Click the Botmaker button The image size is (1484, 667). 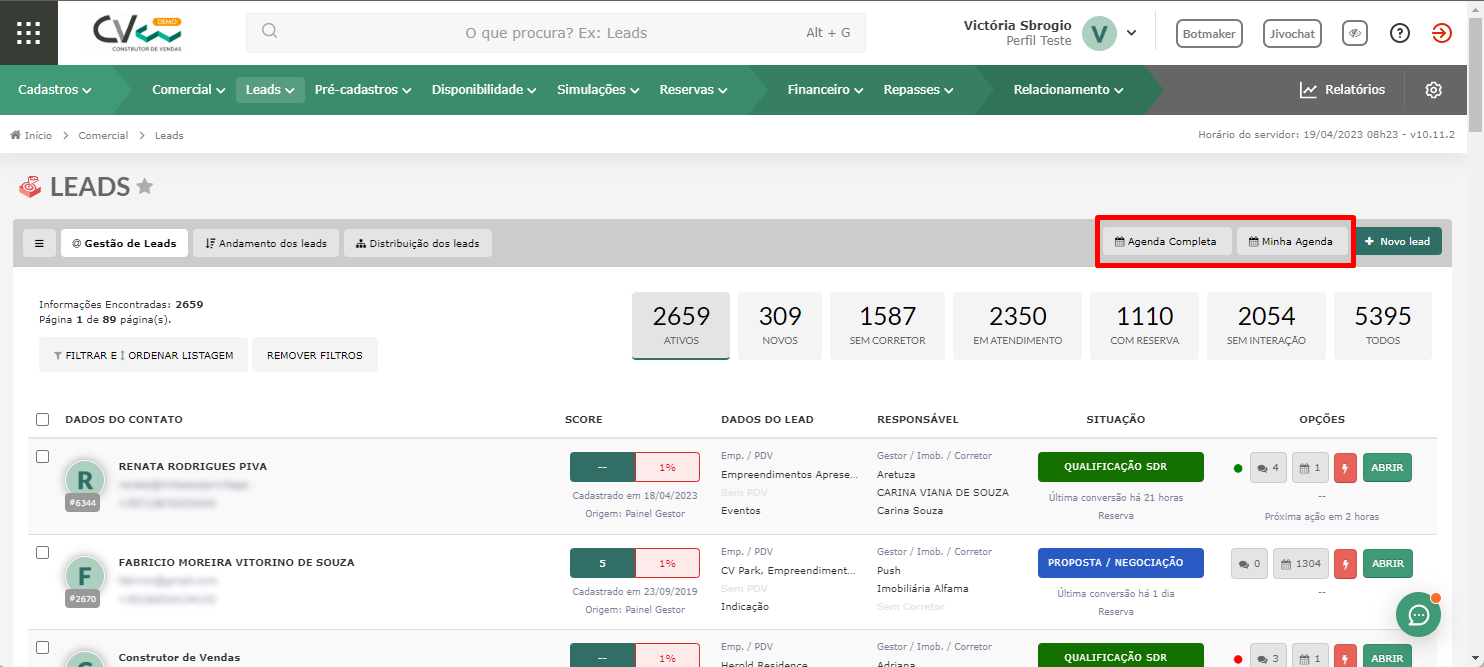pyautogui.click(x=1209, y=33)
